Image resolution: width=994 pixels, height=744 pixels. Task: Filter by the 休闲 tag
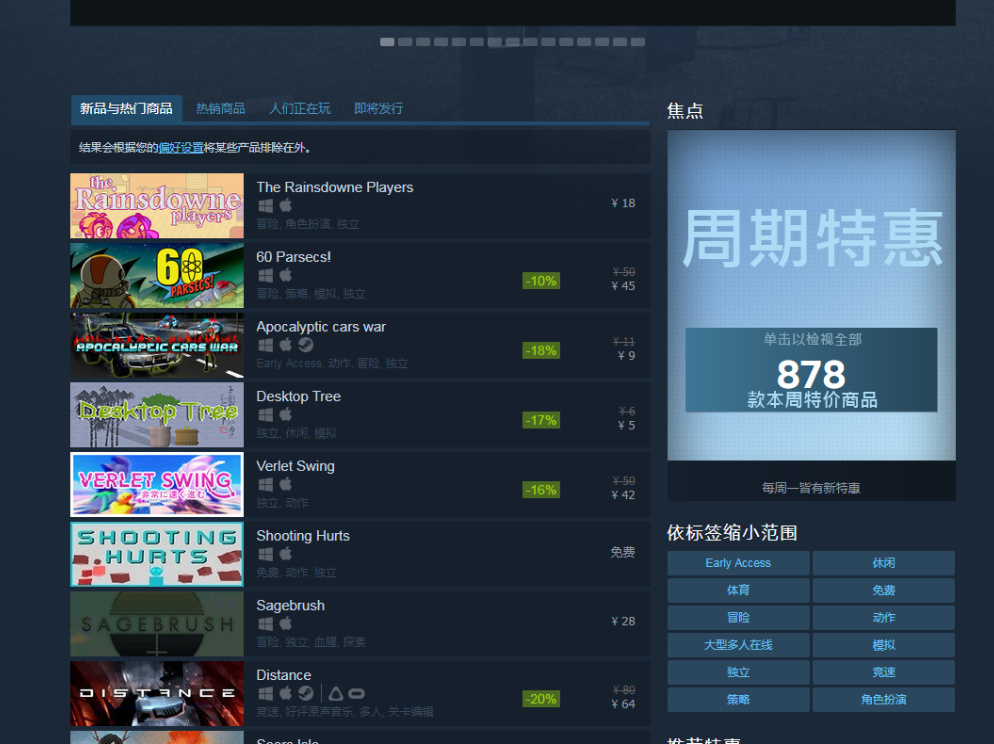click(884, 563)
